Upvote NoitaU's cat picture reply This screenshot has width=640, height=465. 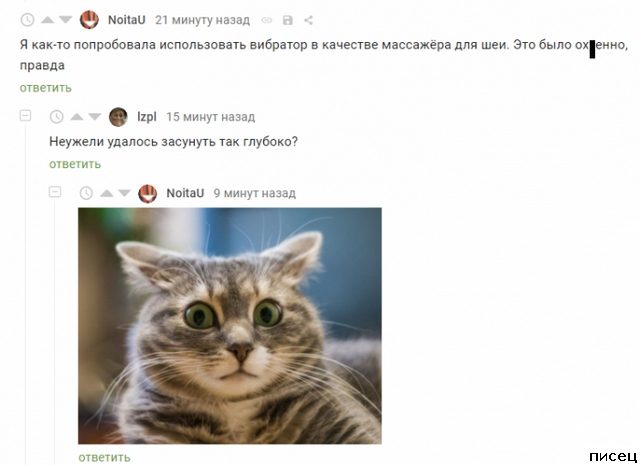point(106,193)
